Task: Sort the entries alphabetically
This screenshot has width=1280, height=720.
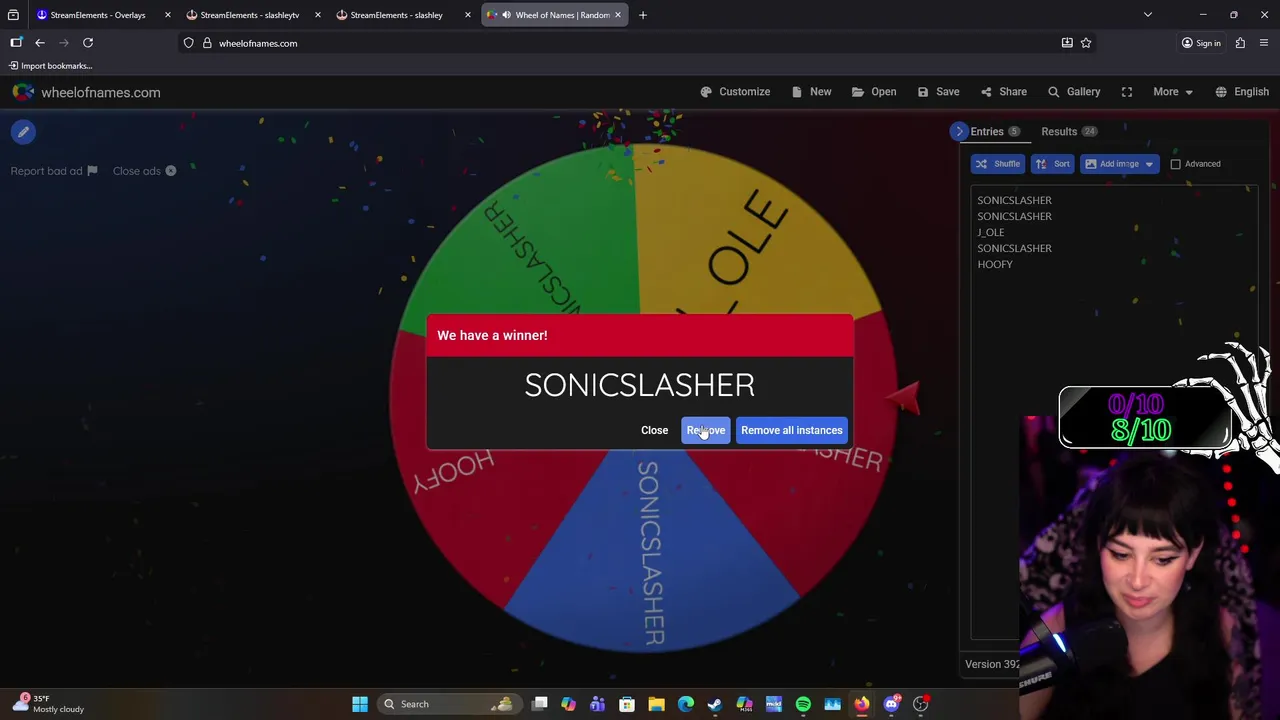Action: click(x=1052, y=164)
